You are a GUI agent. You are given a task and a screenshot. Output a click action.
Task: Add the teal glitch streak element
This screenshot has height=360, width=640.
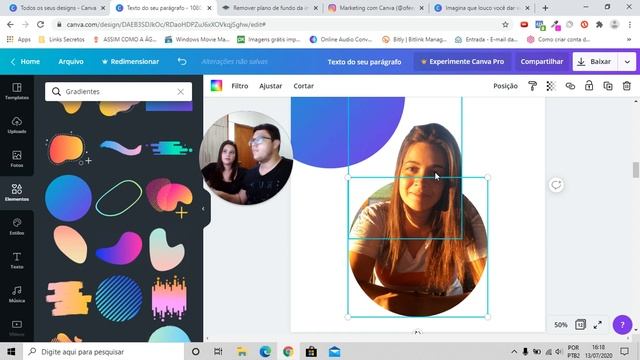pos(169,149)
